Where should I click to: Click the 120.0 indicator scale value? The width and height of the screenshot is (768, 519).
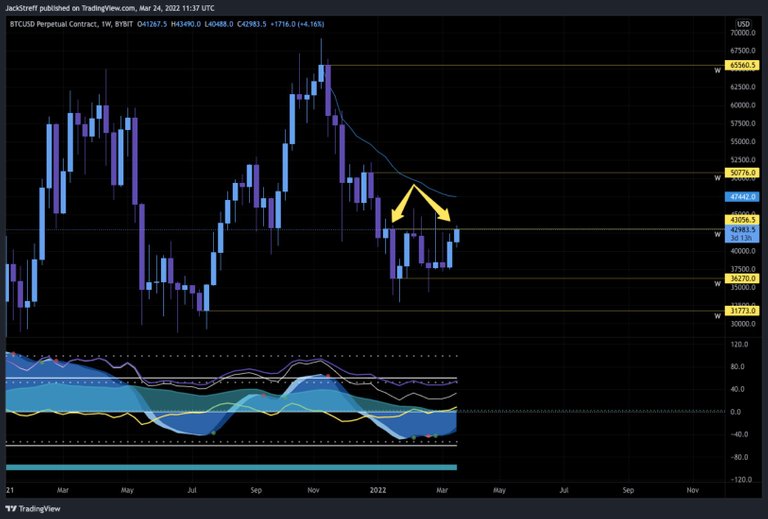(x=739, y=344)
